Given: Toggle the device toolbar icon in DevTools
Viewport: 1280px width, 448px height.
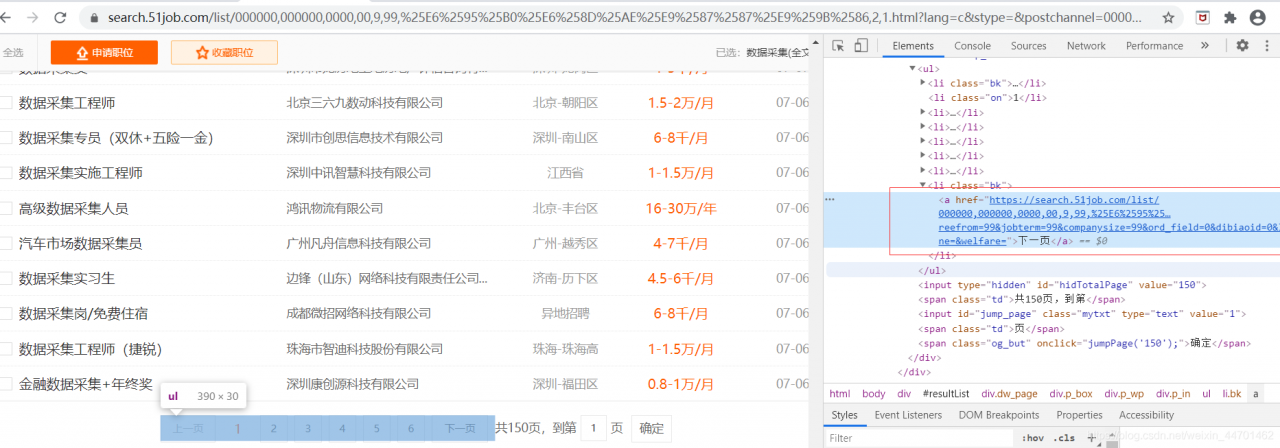Looking at the screenshot, I should click(861, 46).
